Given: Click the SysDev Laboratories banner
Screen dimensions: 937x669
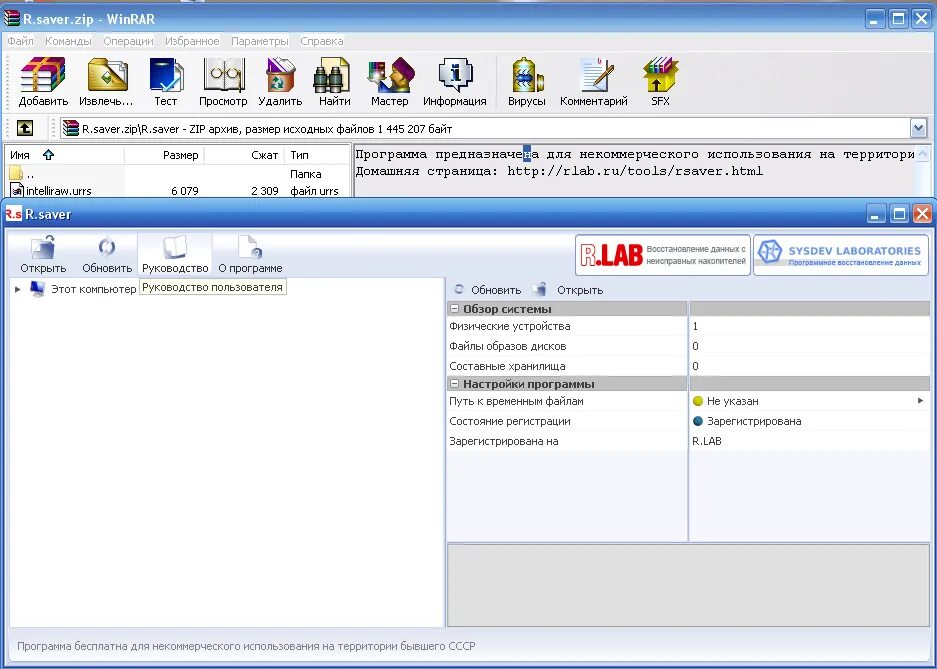Looking at the screenshot, I should coord(842,255).
